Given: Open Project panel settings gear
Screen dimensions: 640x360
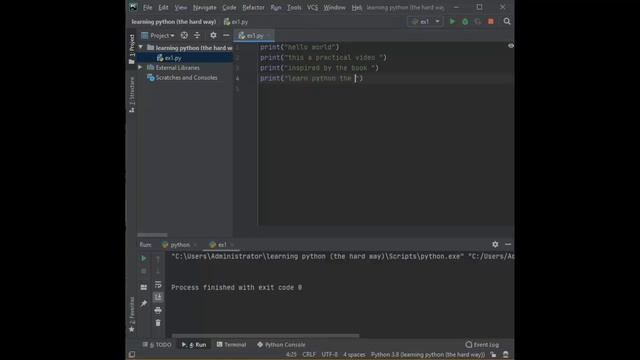Looking at the screenshot, I should click(x=213, y=36).
